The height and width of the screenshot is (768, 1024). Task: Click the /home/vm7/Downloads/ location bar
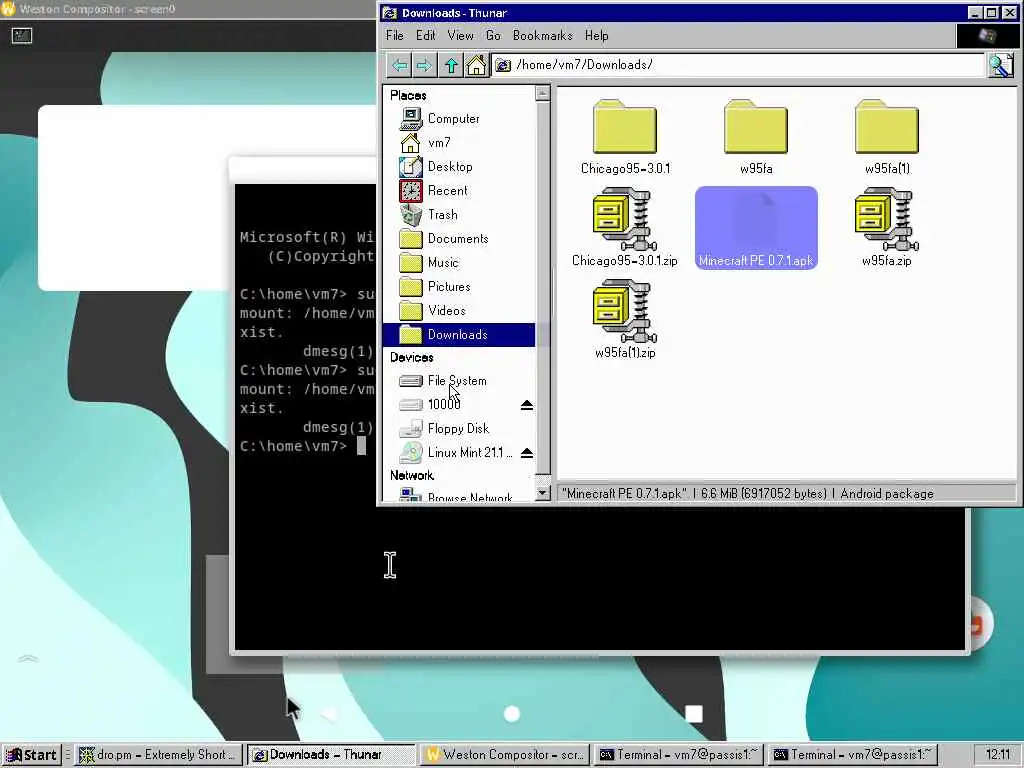coord(738,65)
